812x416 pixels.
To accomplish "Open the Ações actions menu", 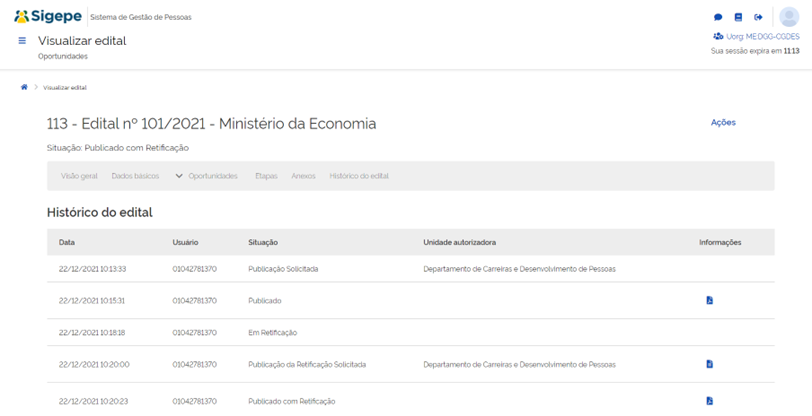I will pyautogui.click(x=722, y=122).
